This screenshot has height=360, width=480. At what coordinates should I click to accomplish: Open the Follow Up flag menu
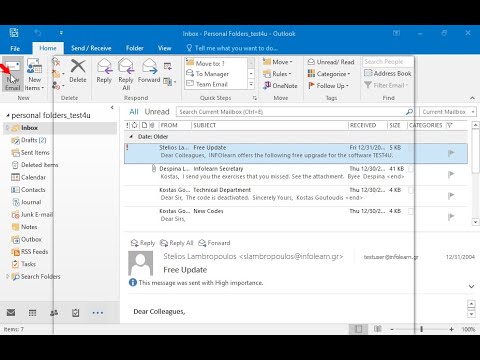[x=328, y=86]
